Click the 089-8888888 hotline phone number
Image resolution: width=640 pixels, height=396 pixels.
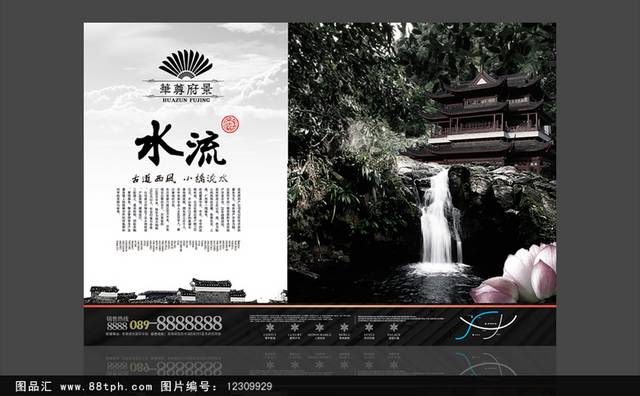pyautogui.click(x=176, y=324)
